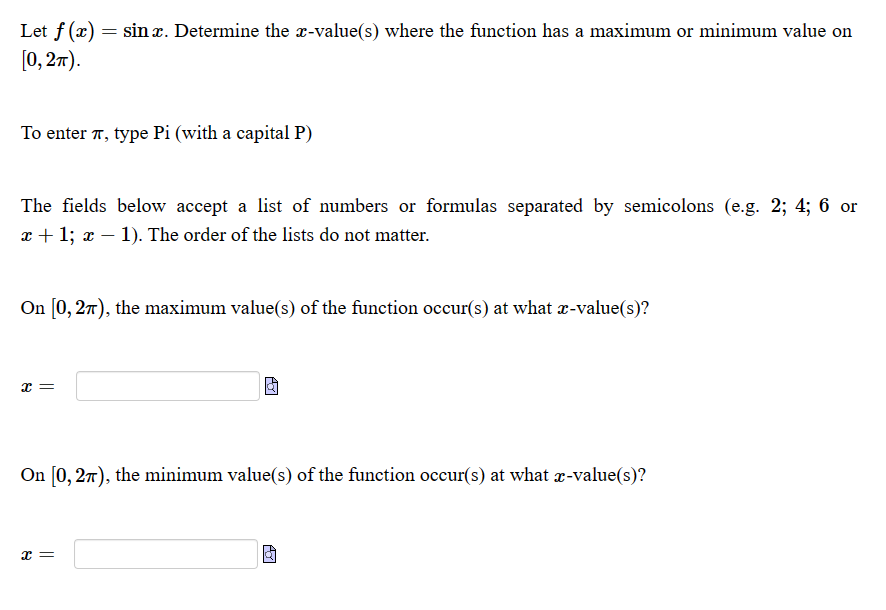Click the empty answer box below the maximum question

tap(166, 385)
